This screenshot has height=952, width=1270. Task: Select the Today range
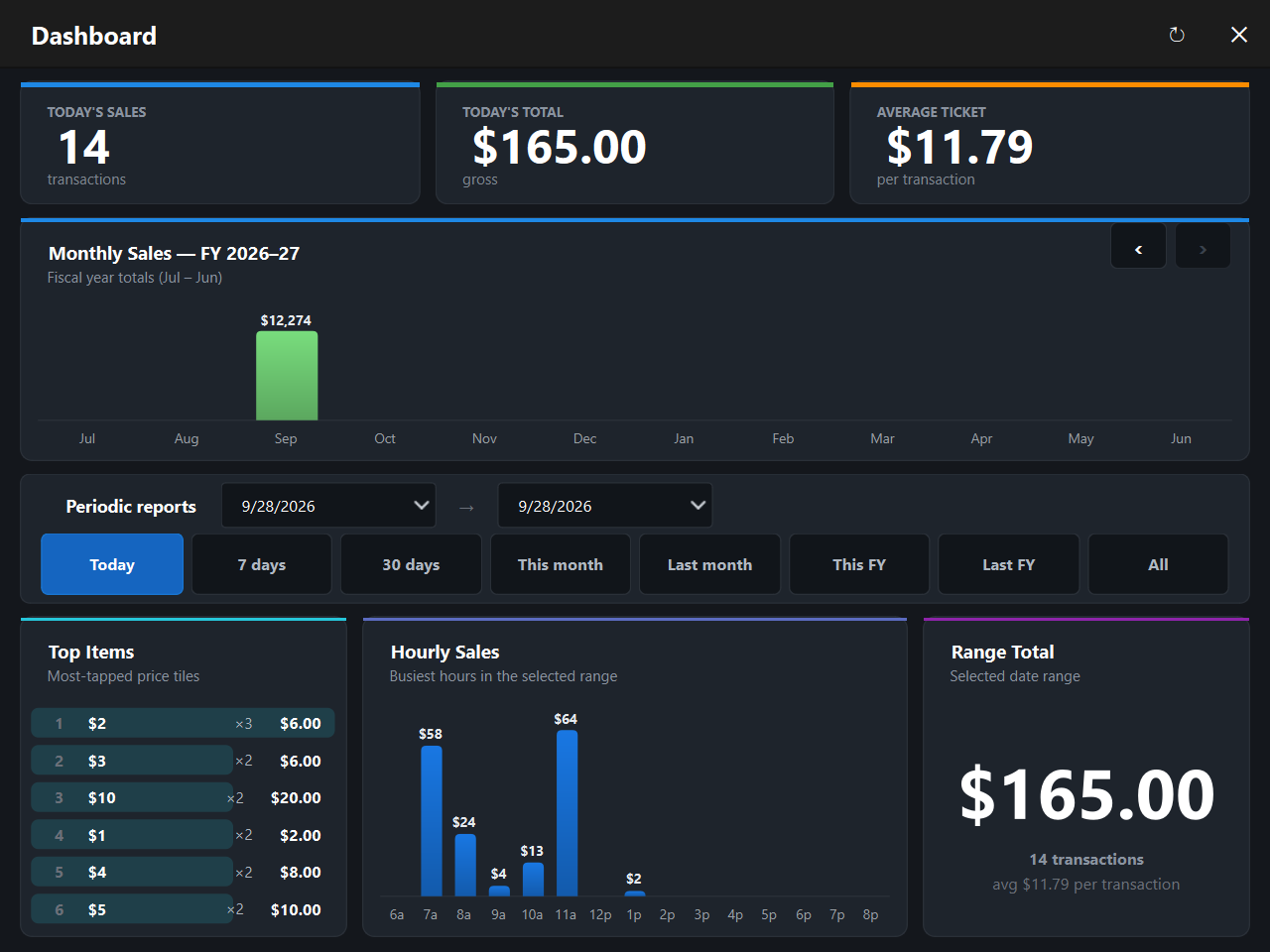(112, 564)
